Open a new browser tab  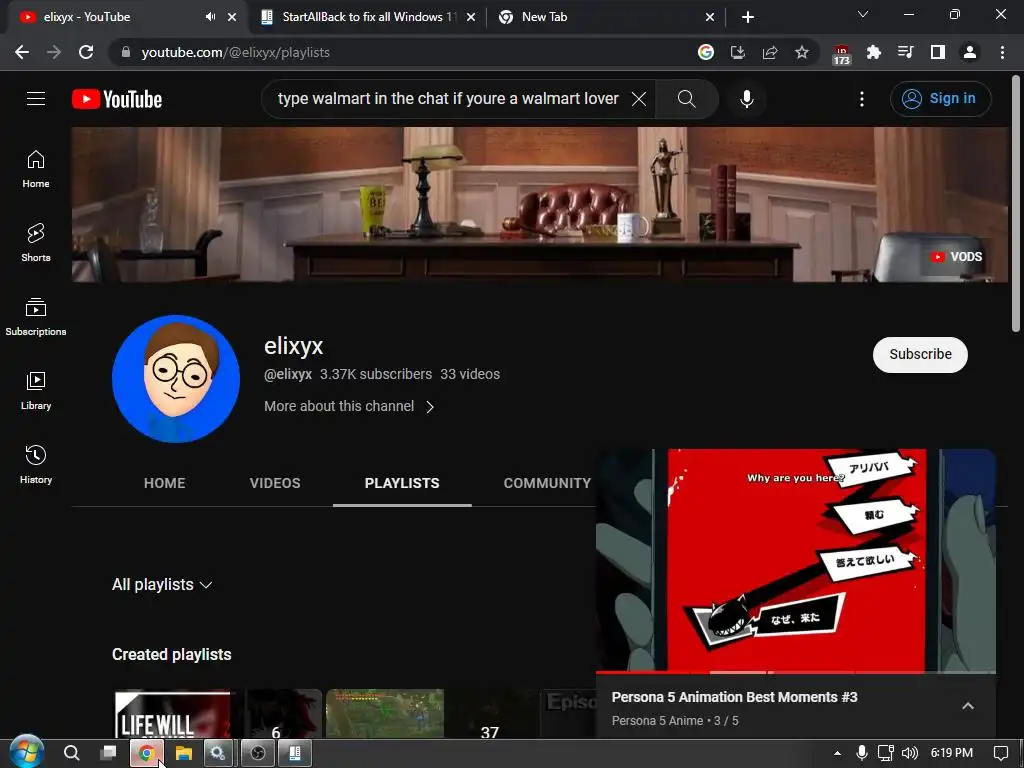748,17
